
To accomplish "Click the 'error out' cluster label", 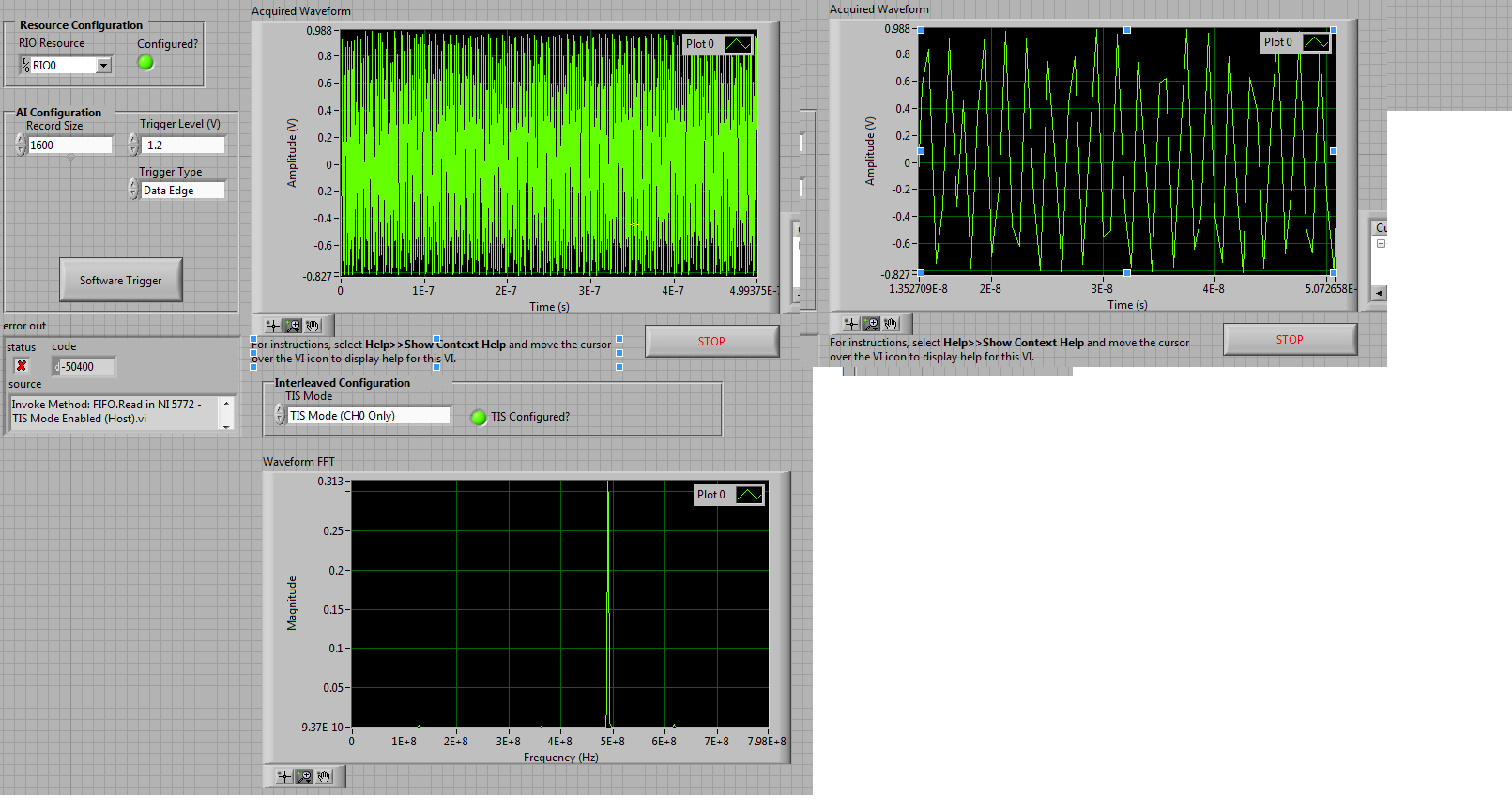I will [x=24, y=326].
